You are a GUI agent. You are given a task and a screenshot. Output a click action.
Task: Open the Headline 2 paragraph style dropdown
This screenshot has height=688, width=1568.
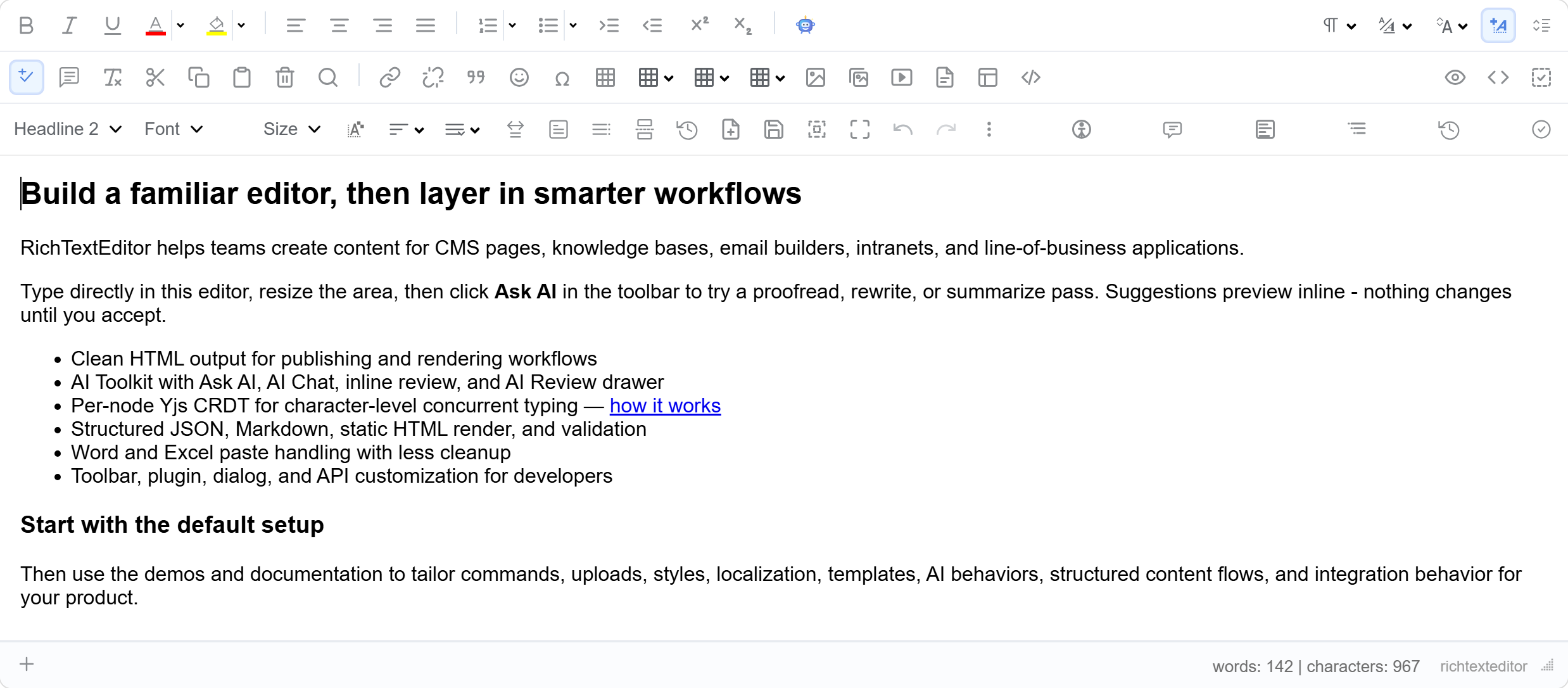(x=68, y=129)
